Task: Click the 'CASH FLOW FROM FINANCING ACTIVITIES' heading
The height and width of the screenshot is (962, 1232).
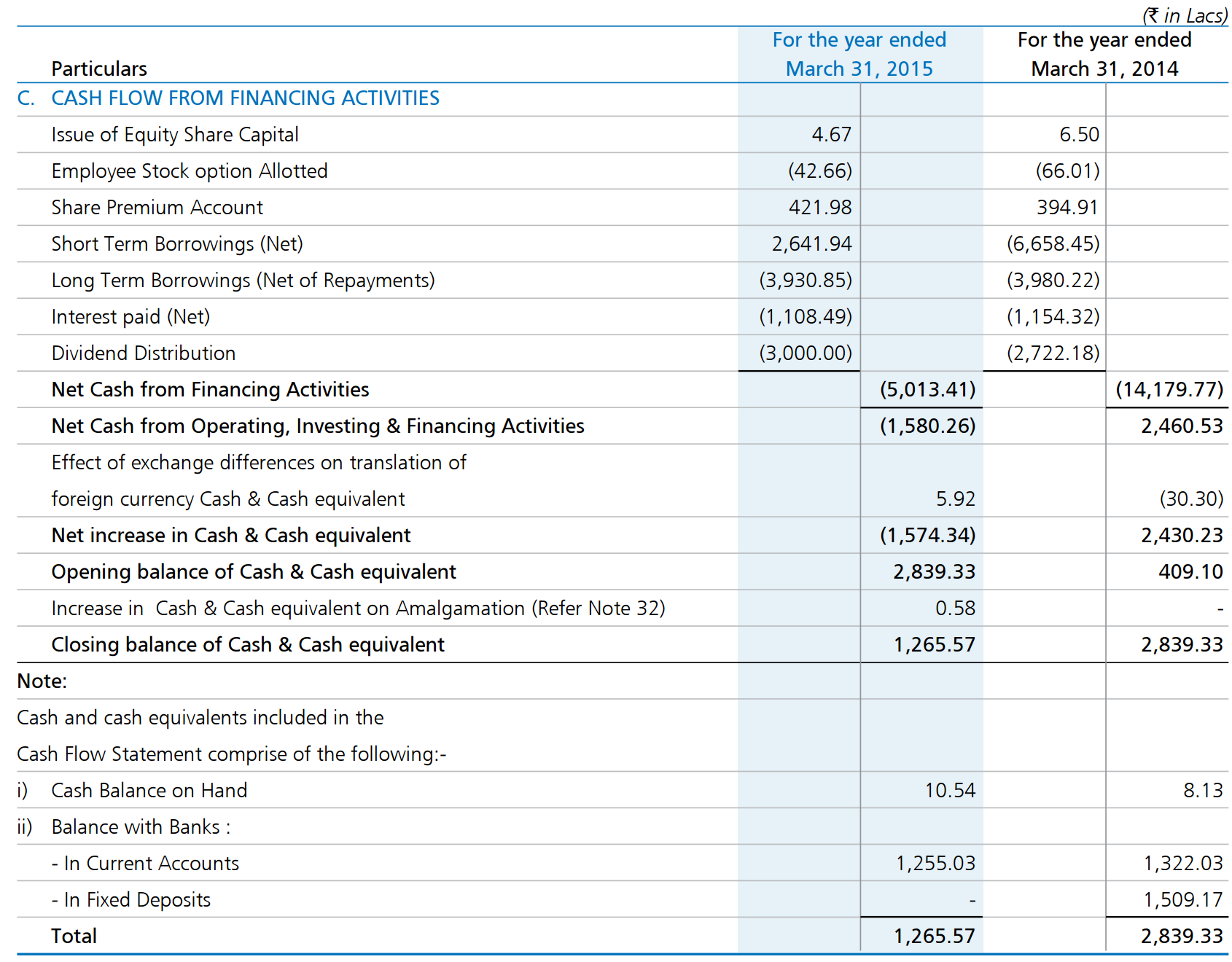Action: click(x=245, y=98)
